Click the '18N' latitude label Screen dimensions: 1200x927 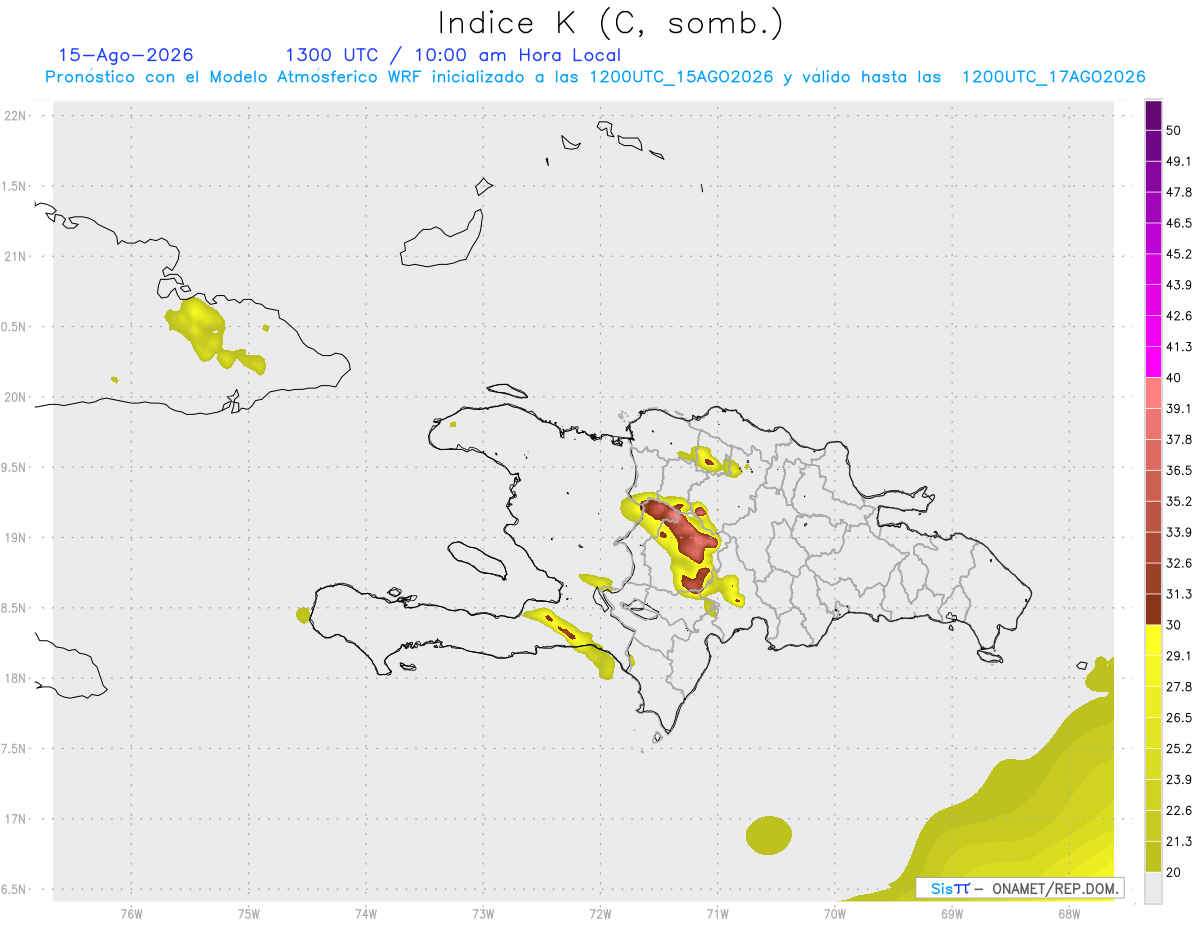click(17, 678)
